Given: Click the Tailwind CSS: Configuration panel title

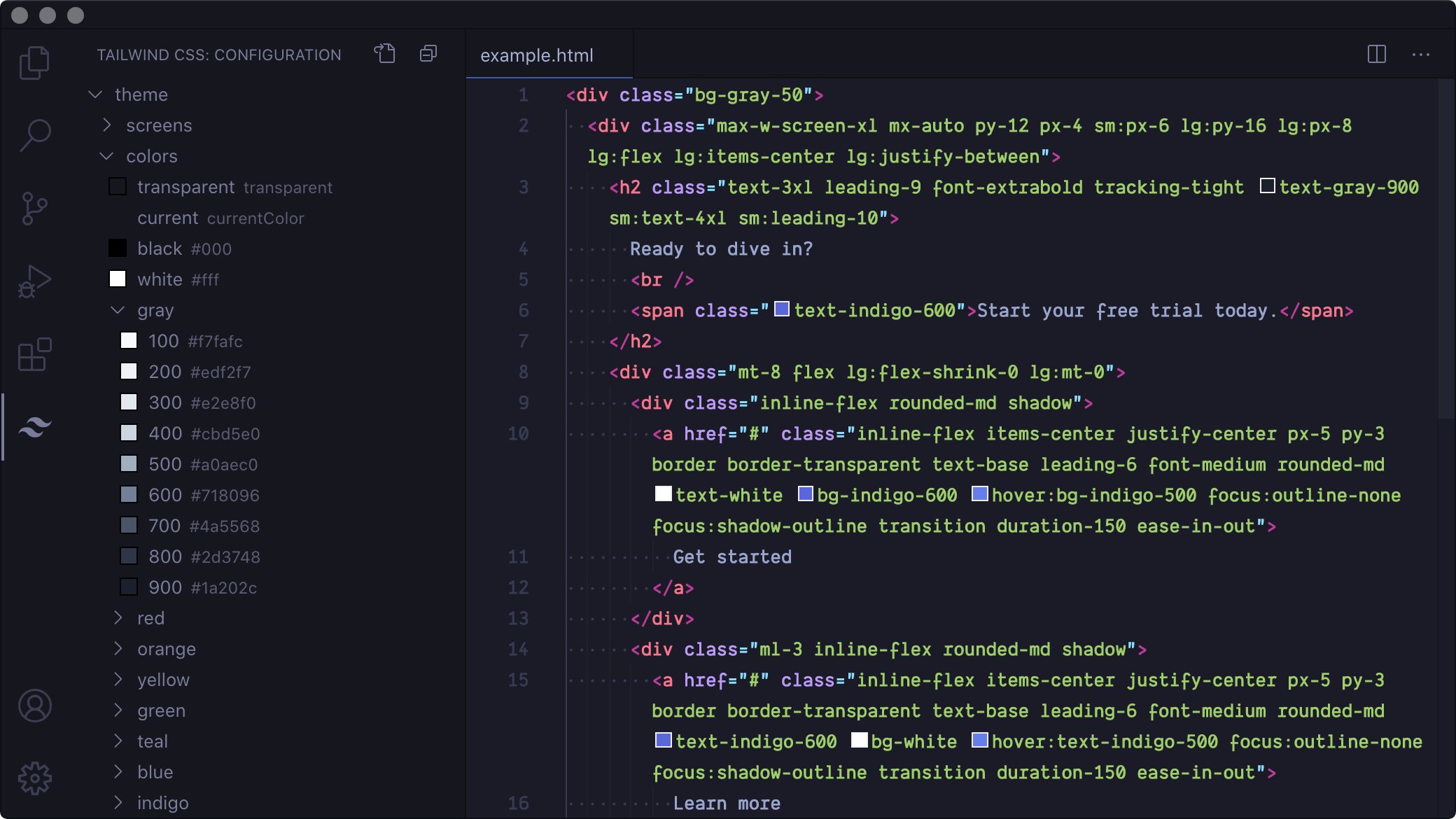Looking at the screenshot, I should (x=219, y=55).
